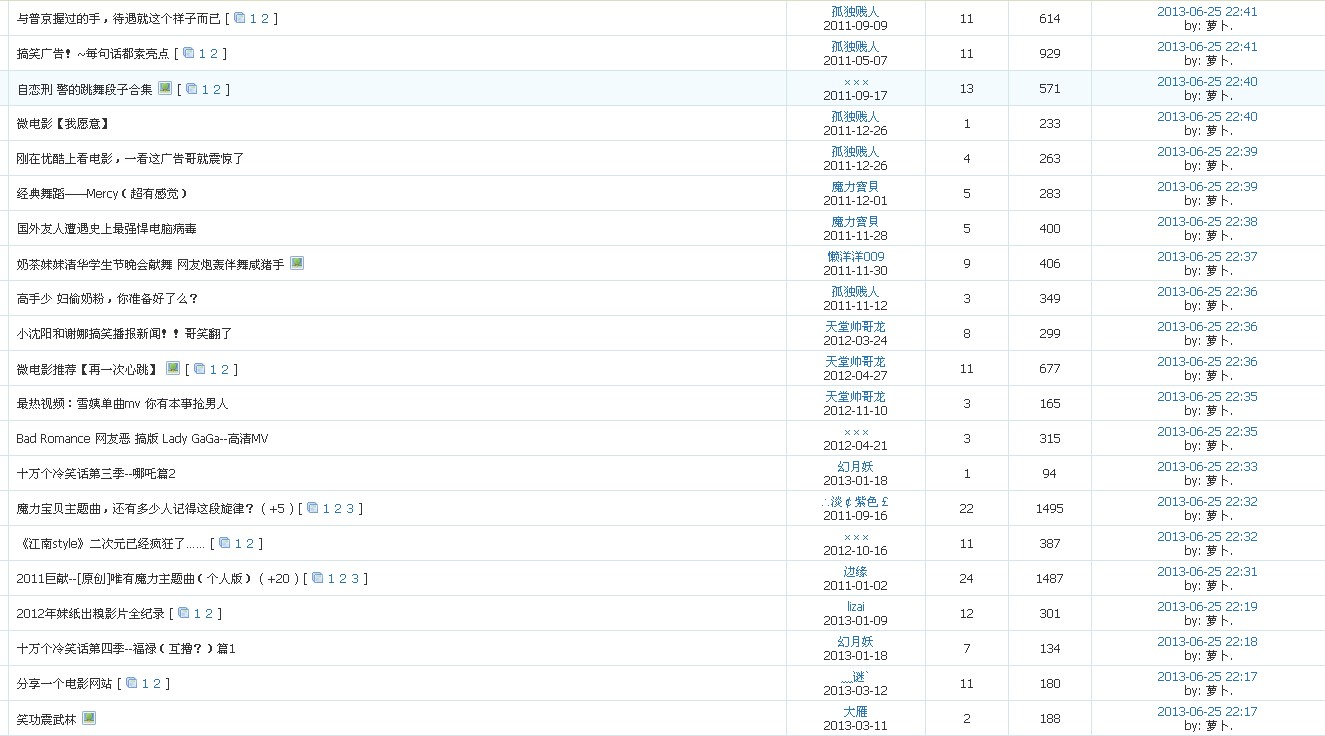This screenshot has width=1325, height=736.
Task: Click image icon next to 微电影推荐【再一次心跳】
Action: (x=173, y=368)
